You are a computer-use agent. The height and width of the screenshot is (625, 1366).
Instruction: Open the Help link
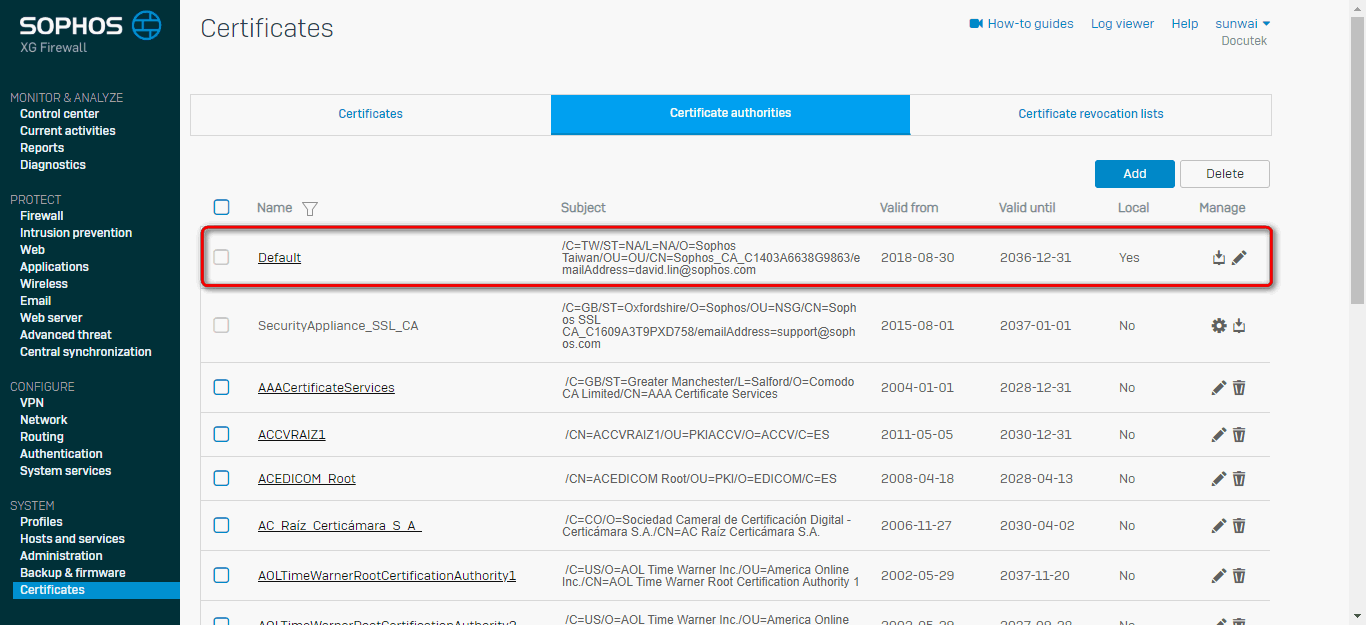[1185, 23]
